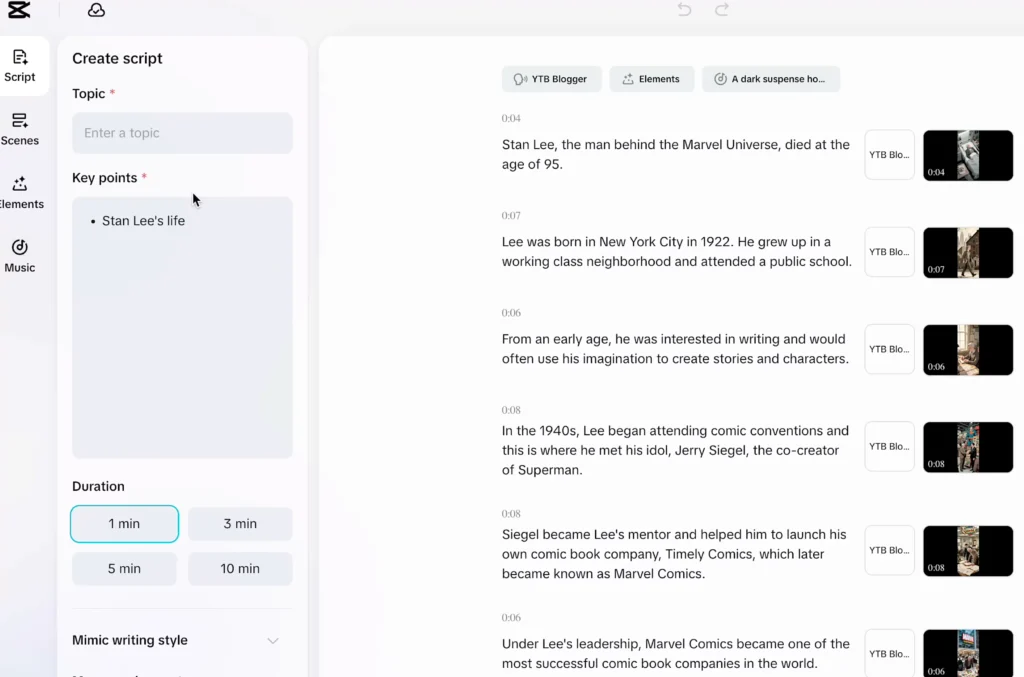The image size is (1024, 677).
Task: Select the thumbnail for the Siegel mentor scene
Action: [968, 551]
